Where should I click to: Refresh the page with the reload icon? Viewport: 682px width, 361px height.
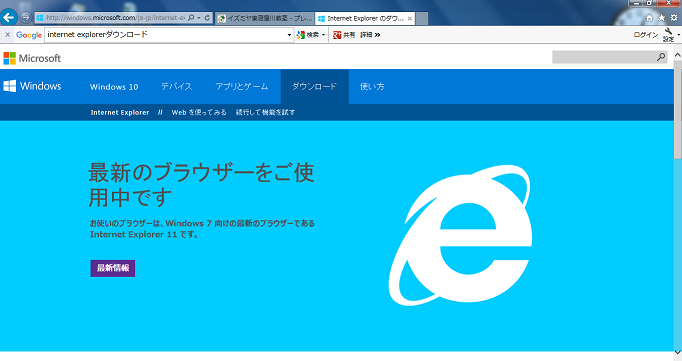(207, 18)
